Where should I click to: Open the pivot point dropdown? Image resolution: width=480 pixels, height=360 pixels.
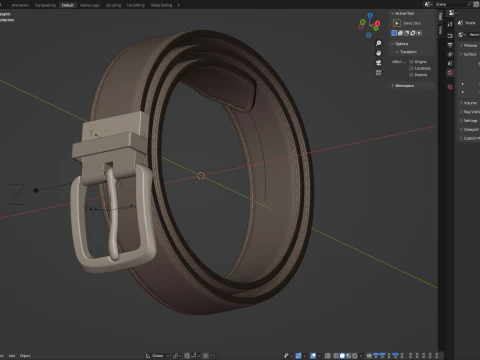click(x=176, y=356)
